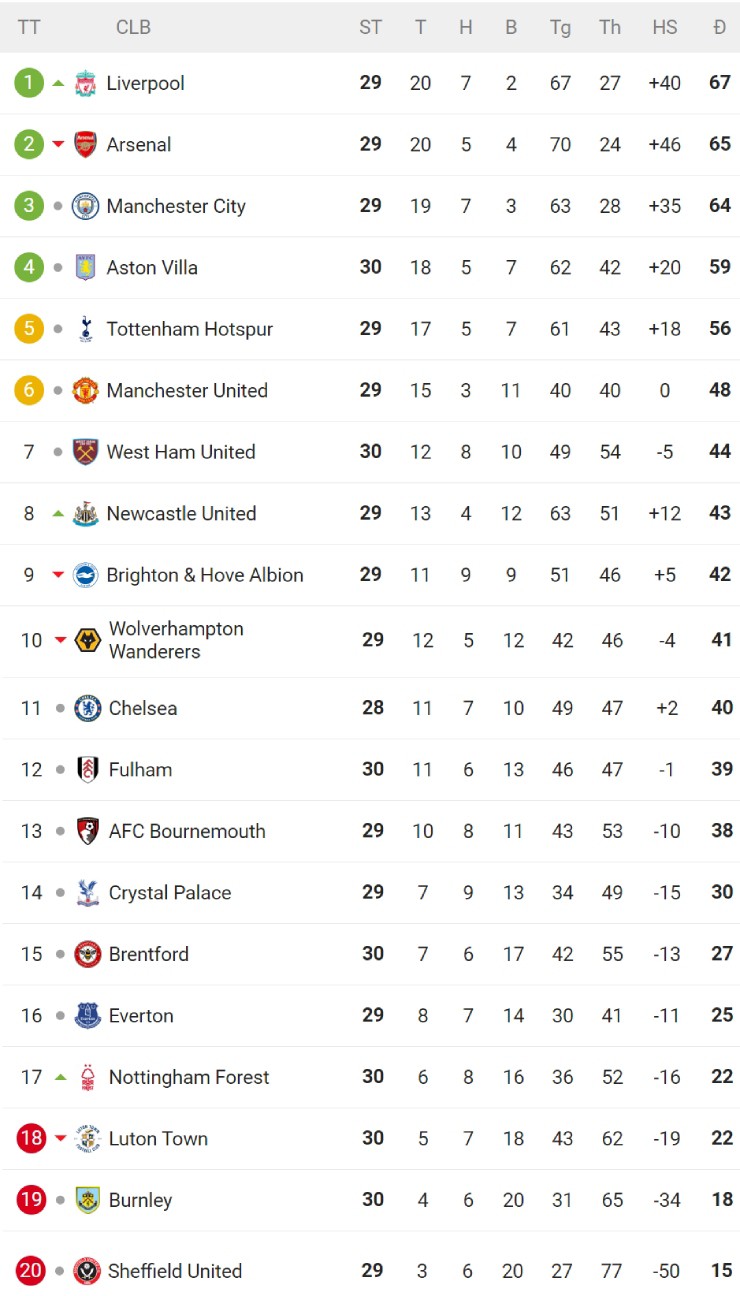
Task: Click Arsenal's red down-arrow rank indicator
Action: click(x=58, y=144)
